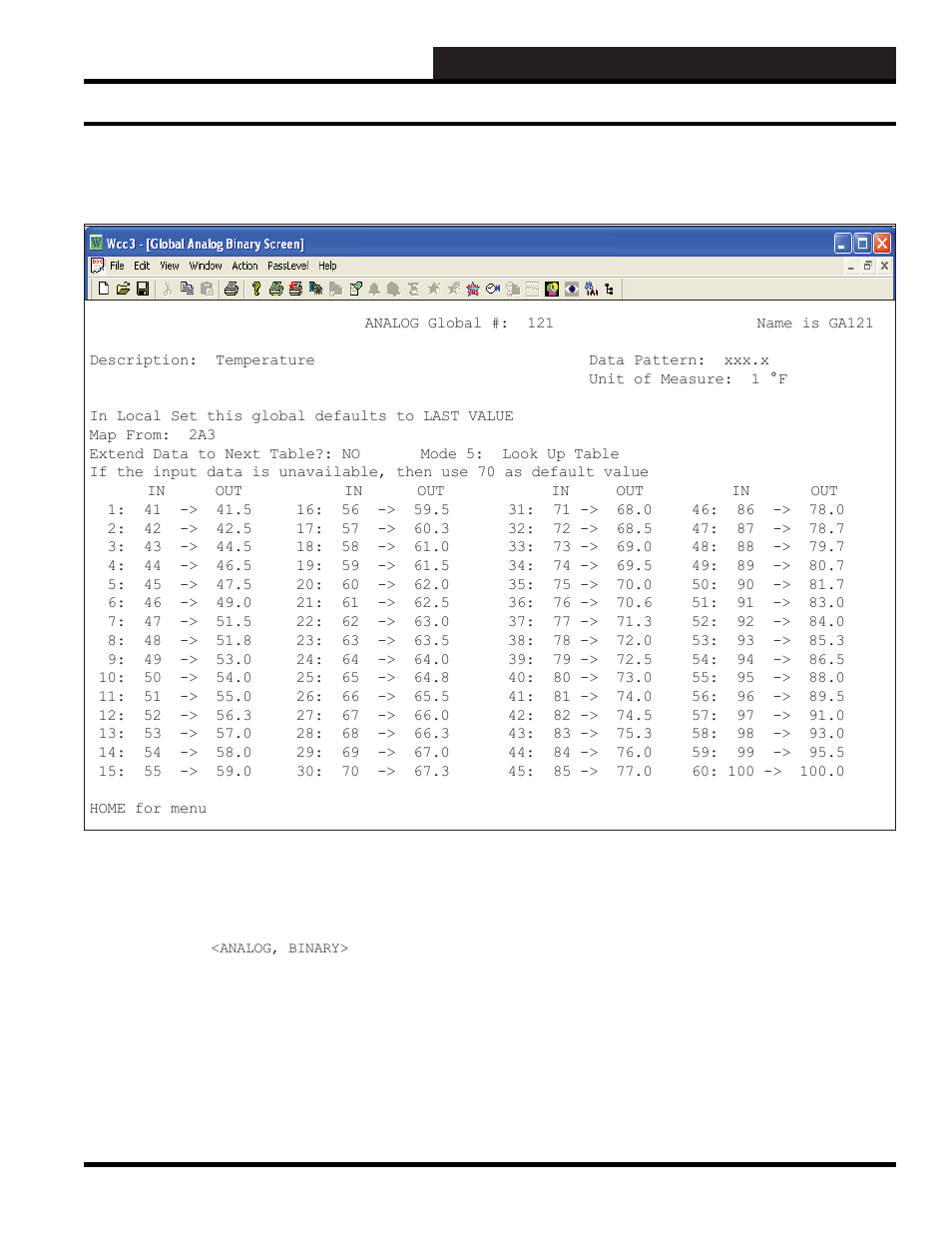Click the Open folder toolbar icon
Viewport: 952px width, 1233px height.
point(123,289)
